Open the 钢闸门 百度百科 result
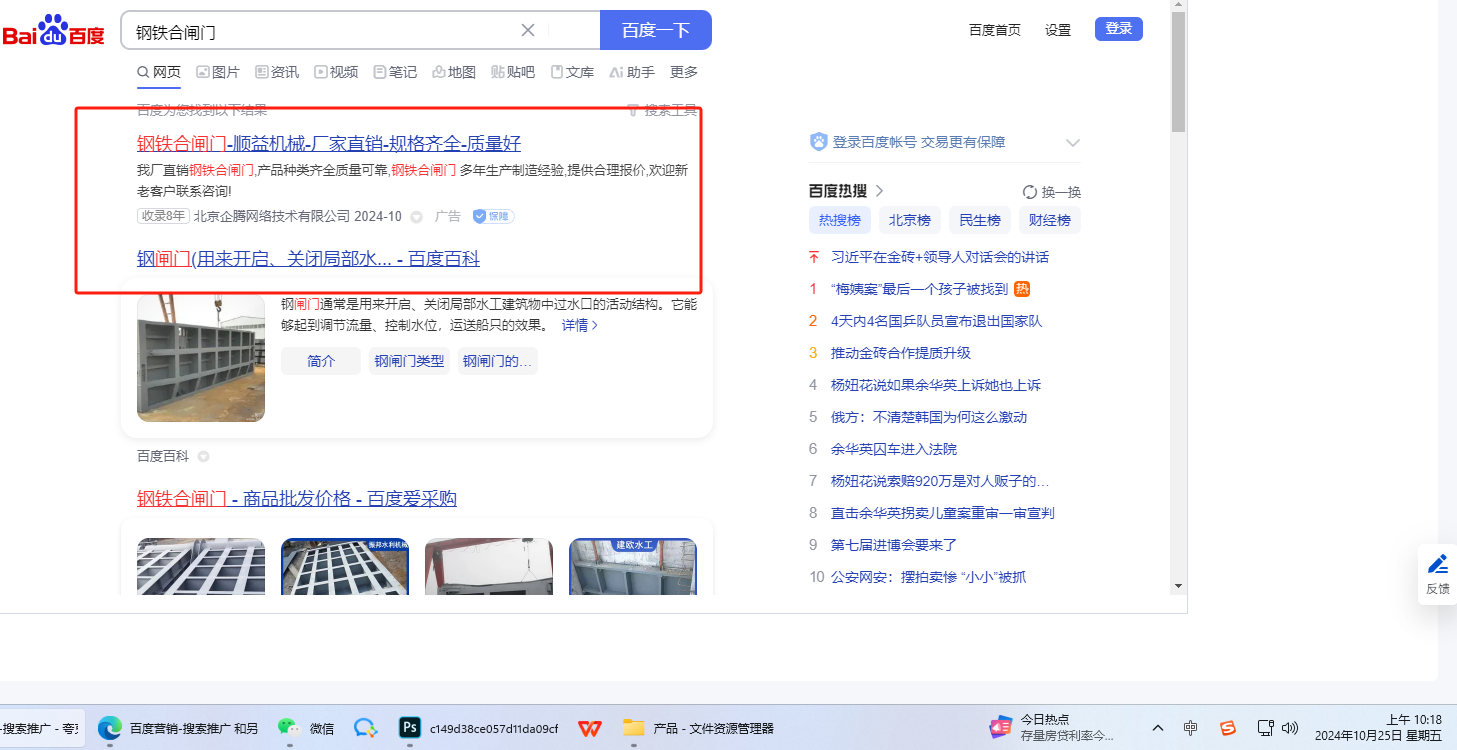 click(x=308, y=259)
